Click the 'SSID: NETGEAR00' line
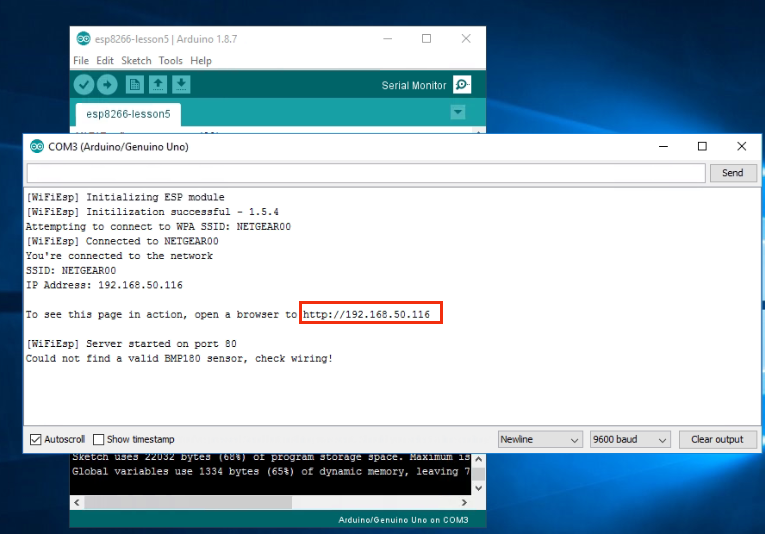Viewport: 765px width, 534px height. click(71, 271)
